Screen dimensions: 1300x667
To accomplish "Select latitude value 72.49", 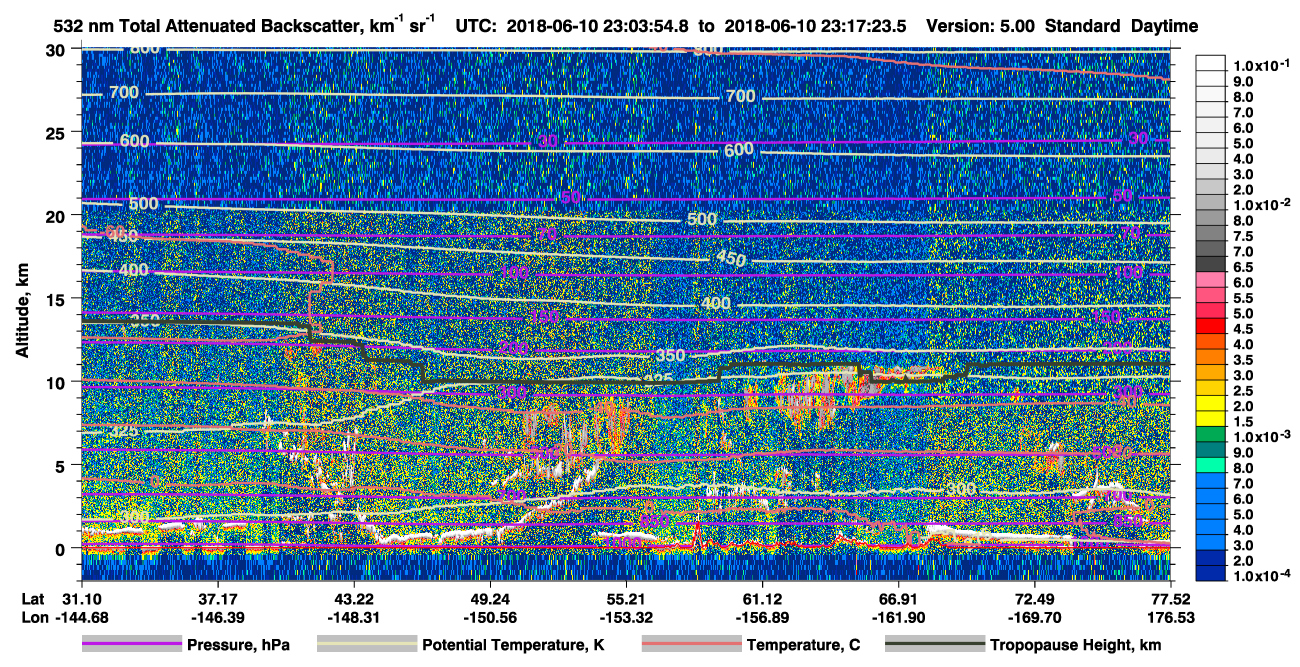I will (x=1034, y=598).
